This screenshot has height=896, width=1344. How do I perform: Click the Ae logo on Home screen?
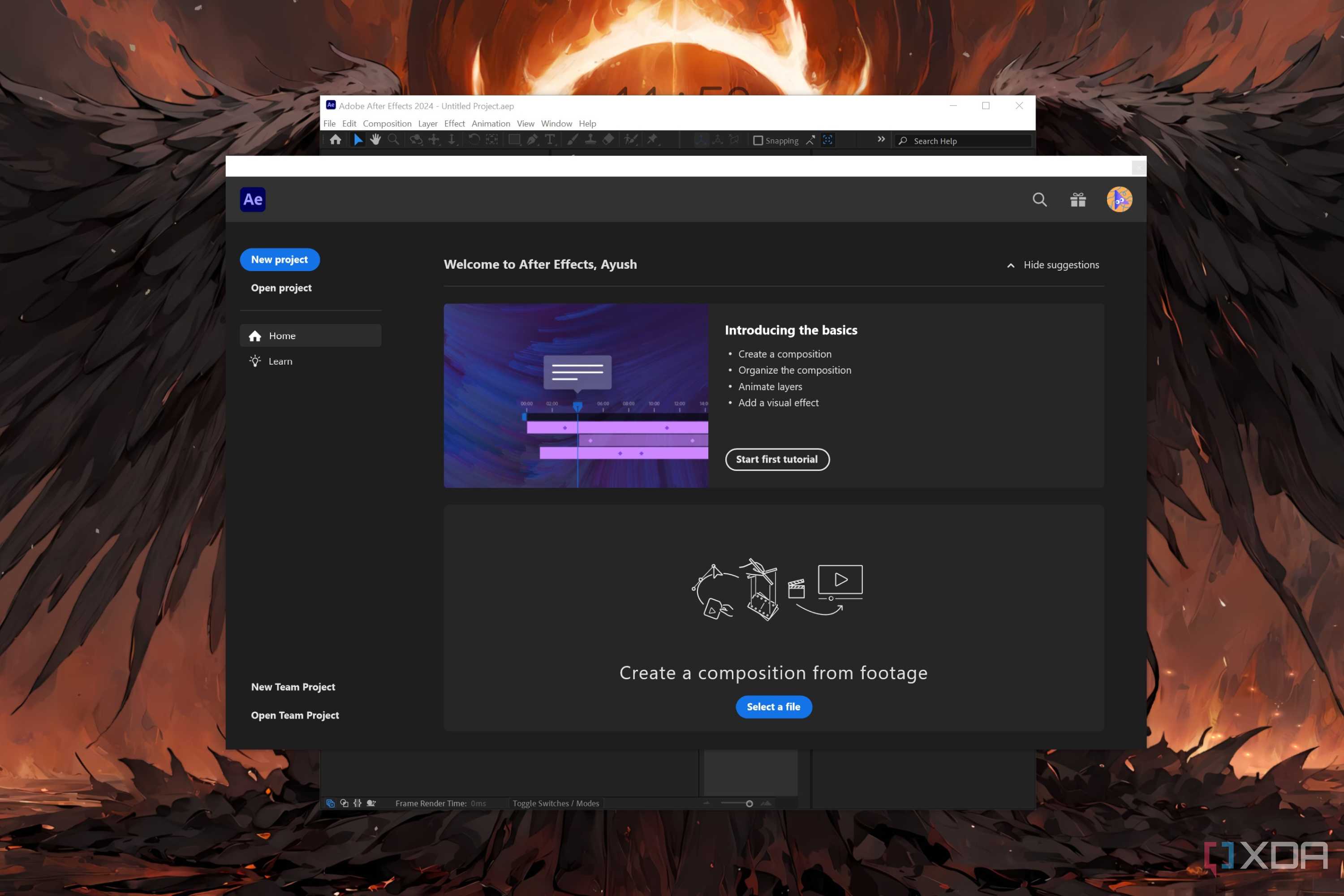click(x=253, y=199)
